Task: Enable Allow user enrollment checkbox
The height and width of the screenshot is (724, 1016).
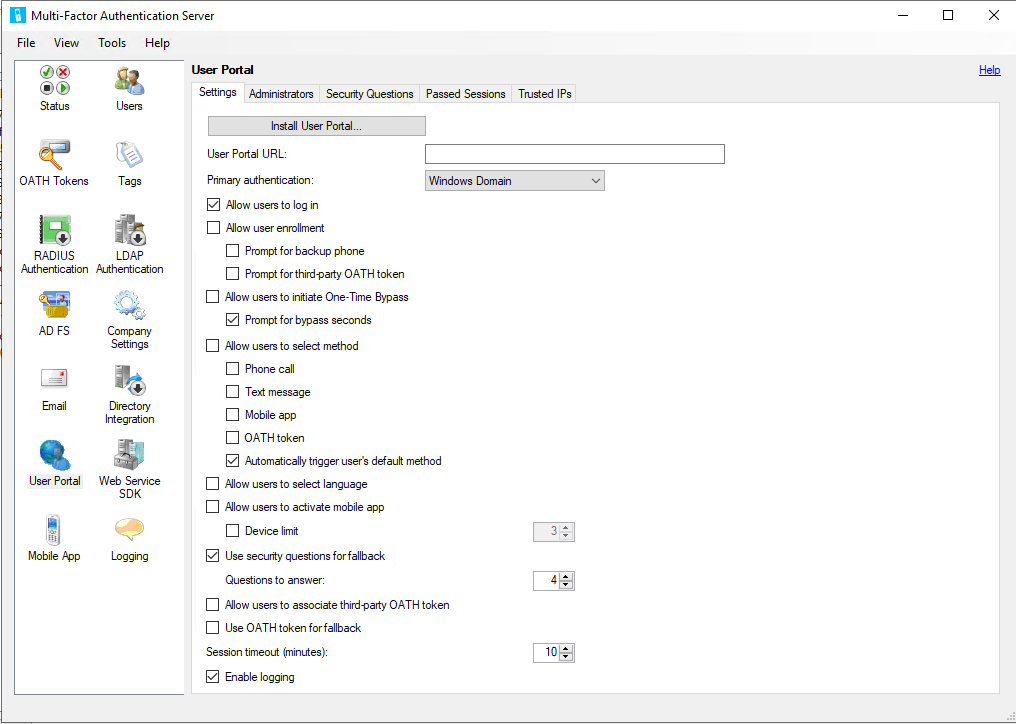Action: click(213, 228)
